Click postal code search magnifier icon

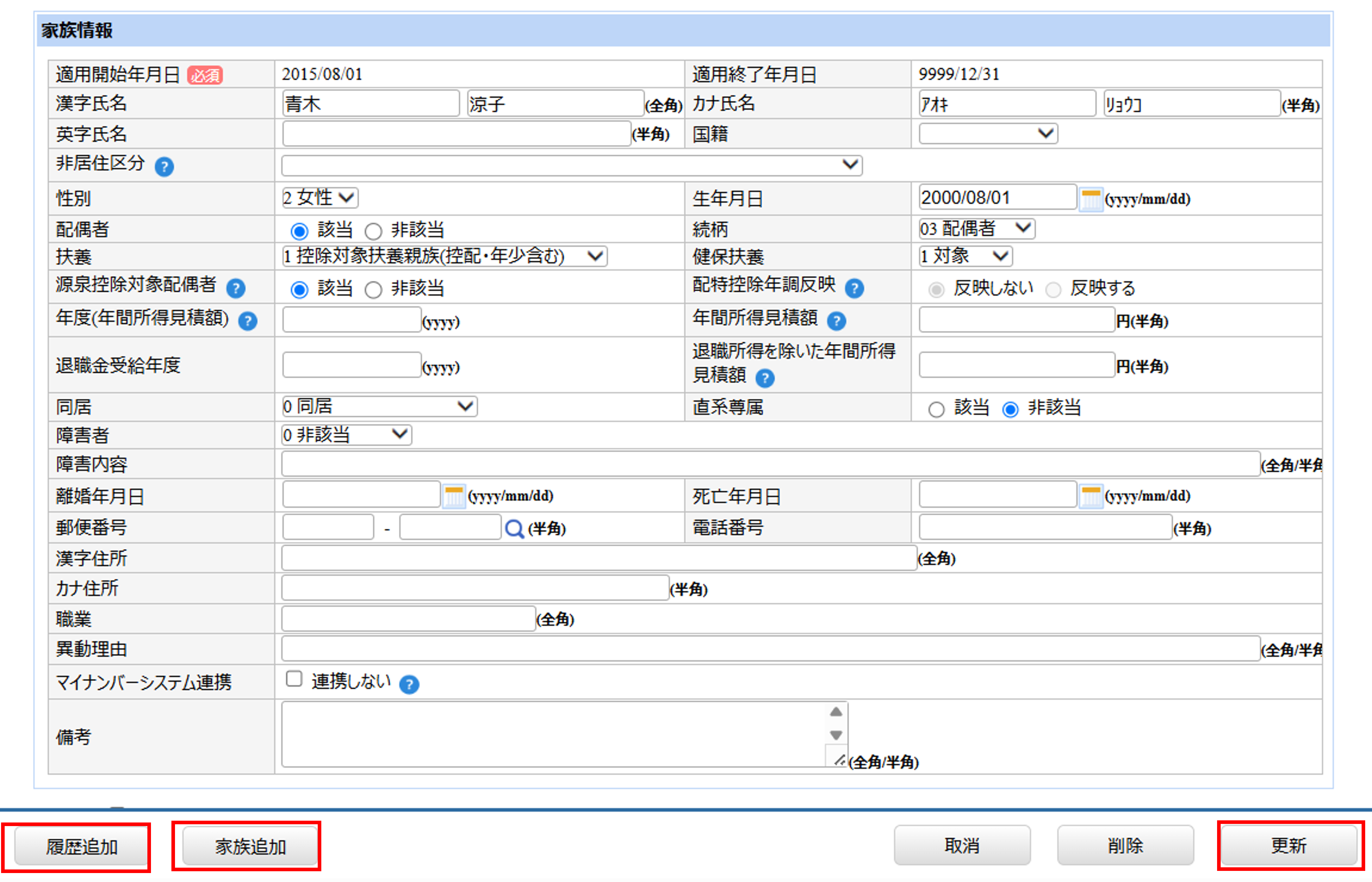pos(514,528)
